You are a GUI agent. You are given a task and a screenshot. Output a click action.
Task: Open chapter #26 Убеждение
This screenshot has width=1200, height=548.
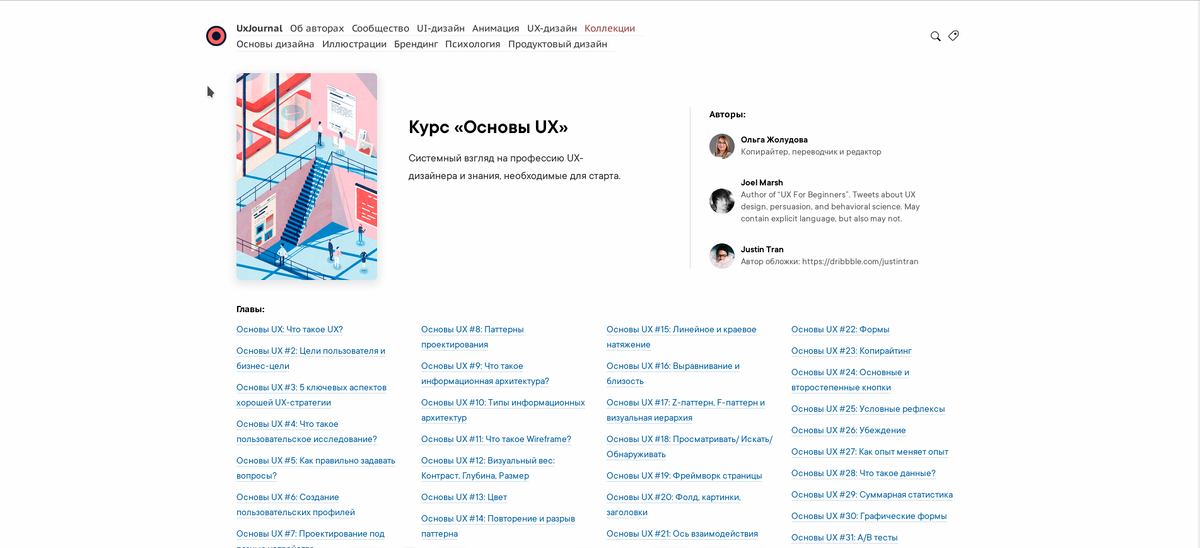(848, 430)
